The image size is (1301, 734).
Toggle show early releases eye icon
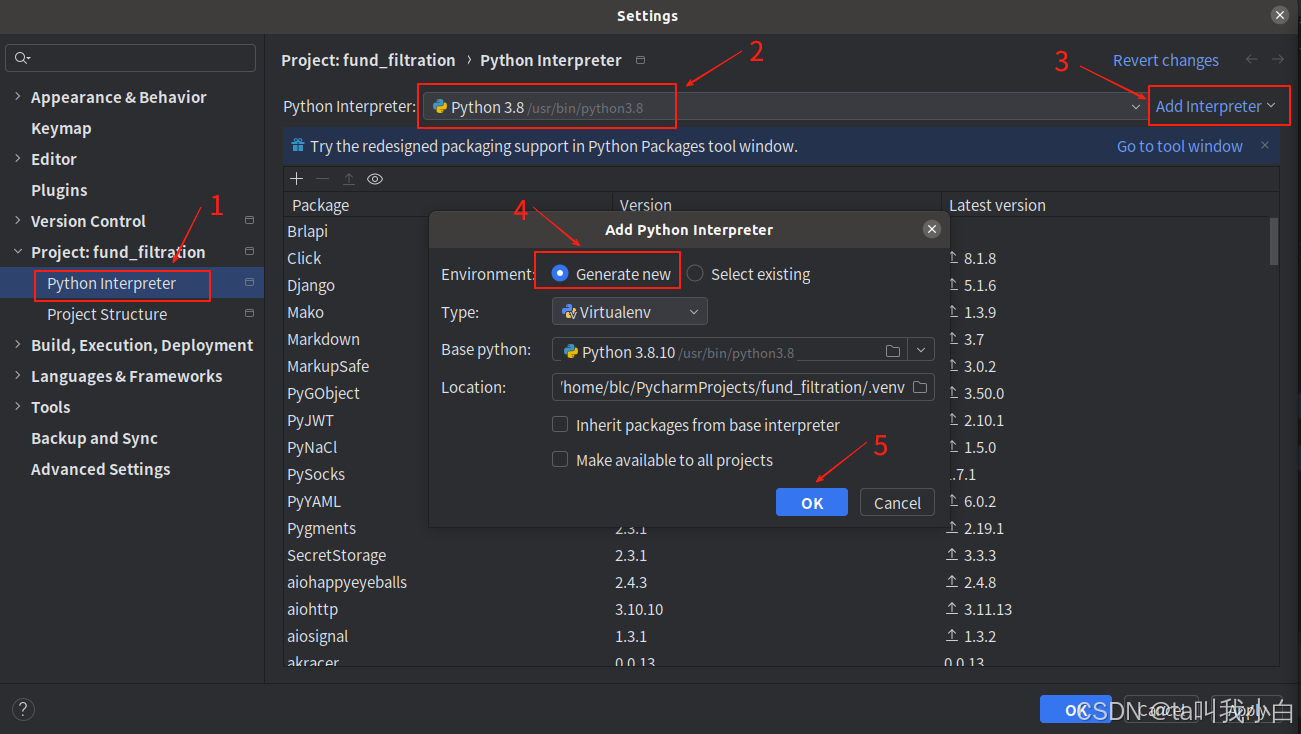tap(375, 178)
